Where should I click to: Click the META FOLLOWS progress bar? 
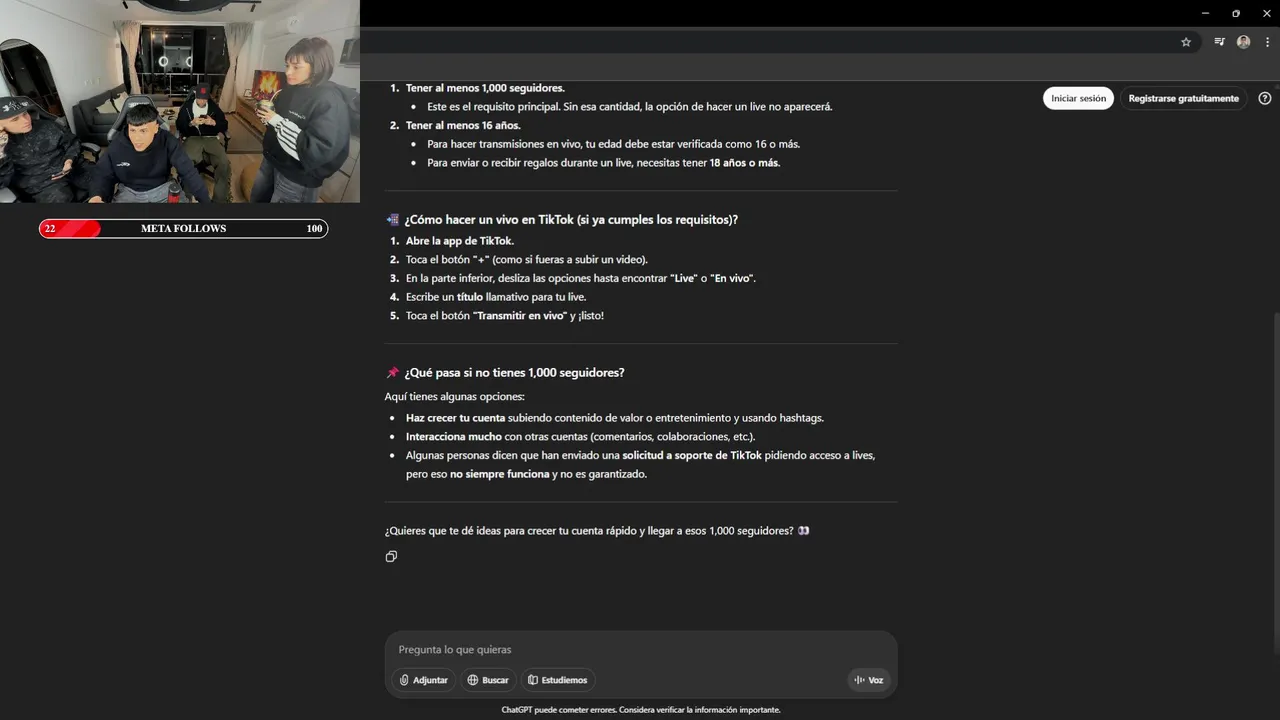[184, 229]
